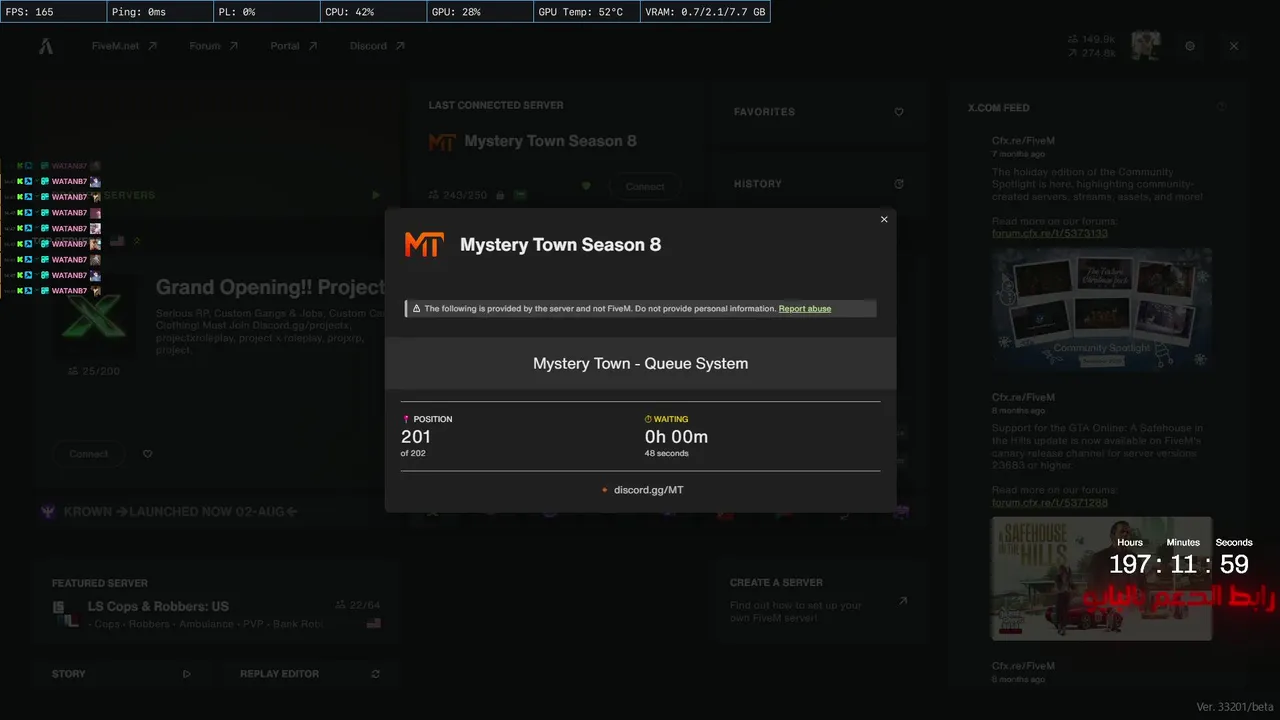Click the FiveM logo in the top bar

point(46,46)
